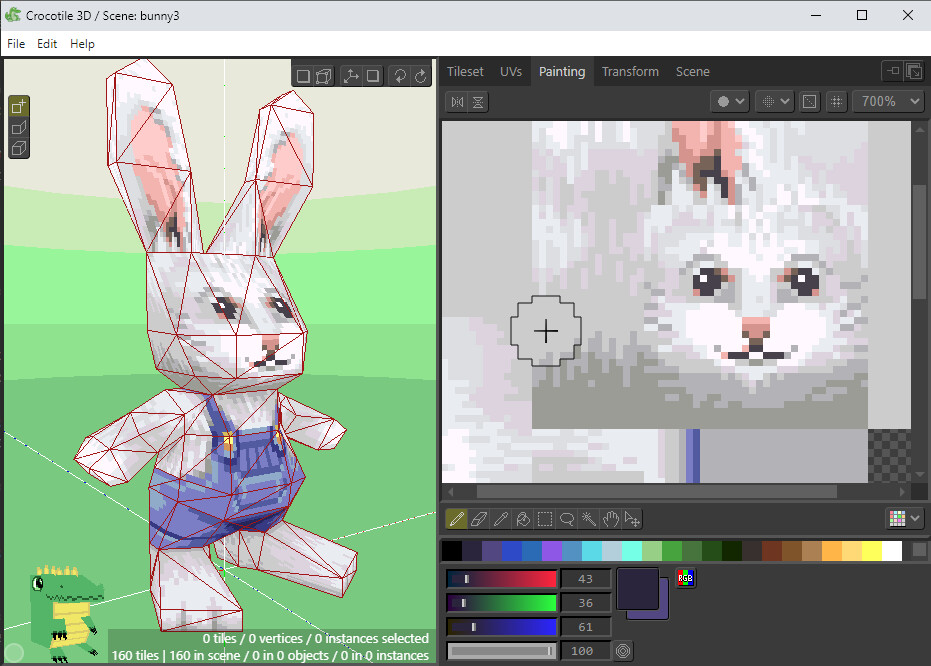Select the Magic Wand tool
Viewport: 931px width, 666px height.
pos(588,518)
